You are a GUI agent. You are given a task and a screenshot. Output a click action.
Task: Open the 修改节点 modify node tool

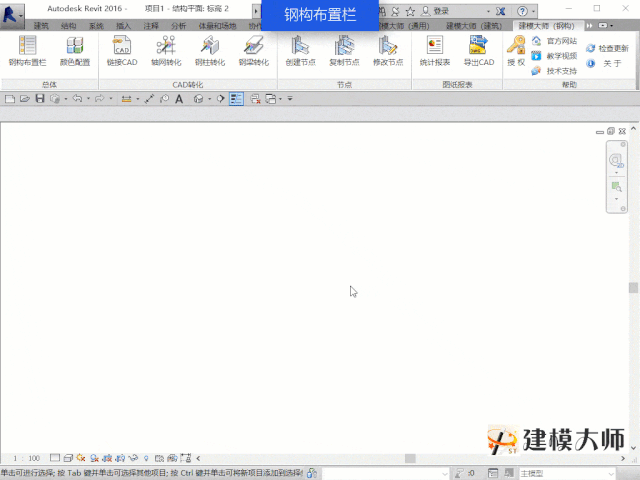[x=388, y=51]
